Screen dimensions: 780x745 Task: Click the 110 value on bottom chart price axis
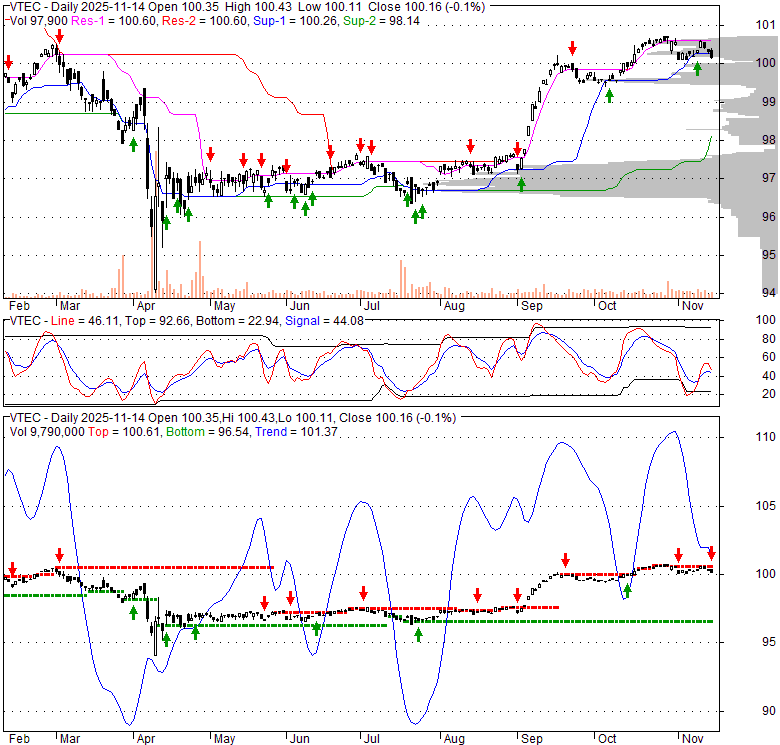765,437
